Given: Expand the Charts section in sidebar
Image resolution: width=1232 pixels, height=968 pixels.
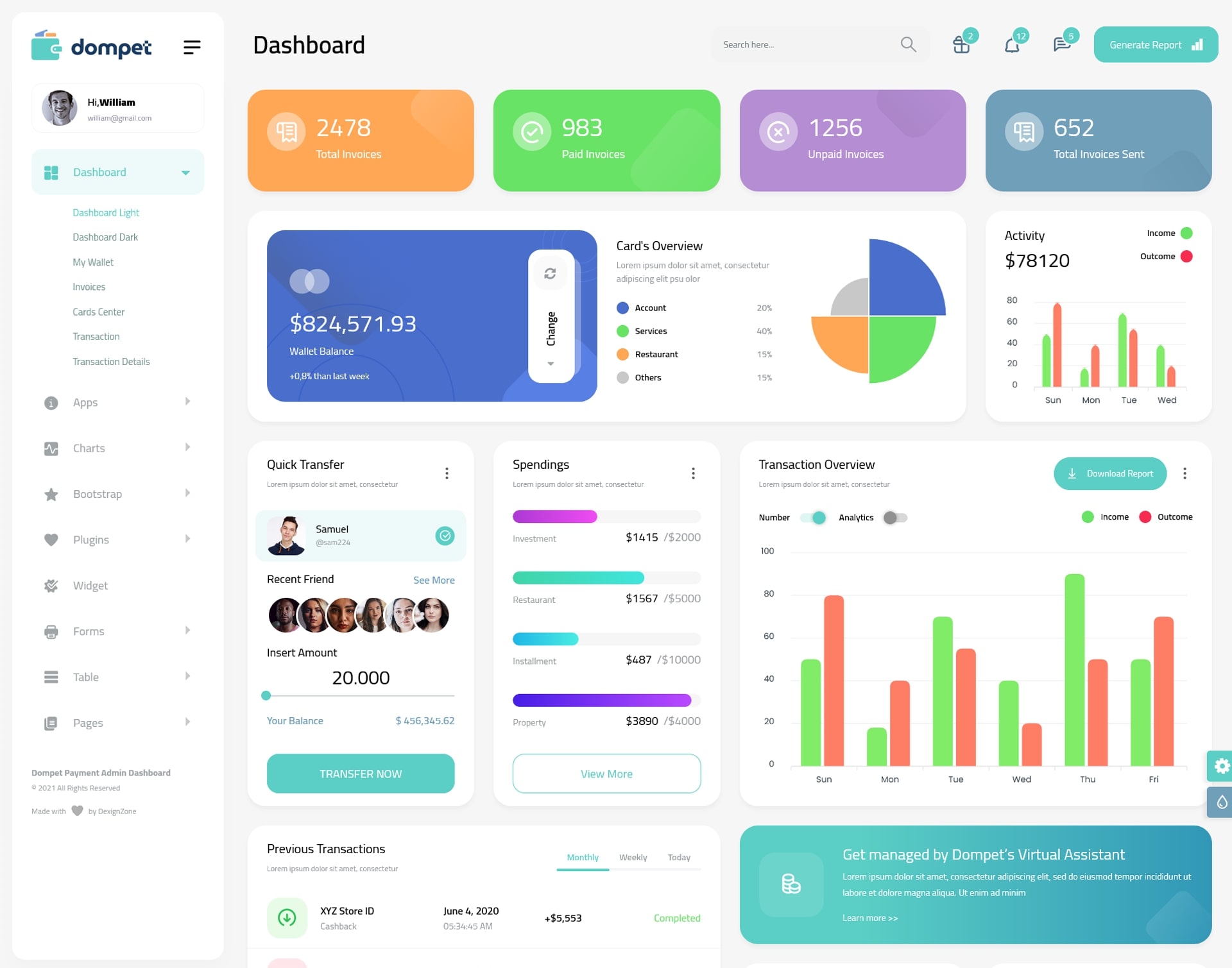Looking at the screenshot, I should pyautogui.click(x=112, y=448).
